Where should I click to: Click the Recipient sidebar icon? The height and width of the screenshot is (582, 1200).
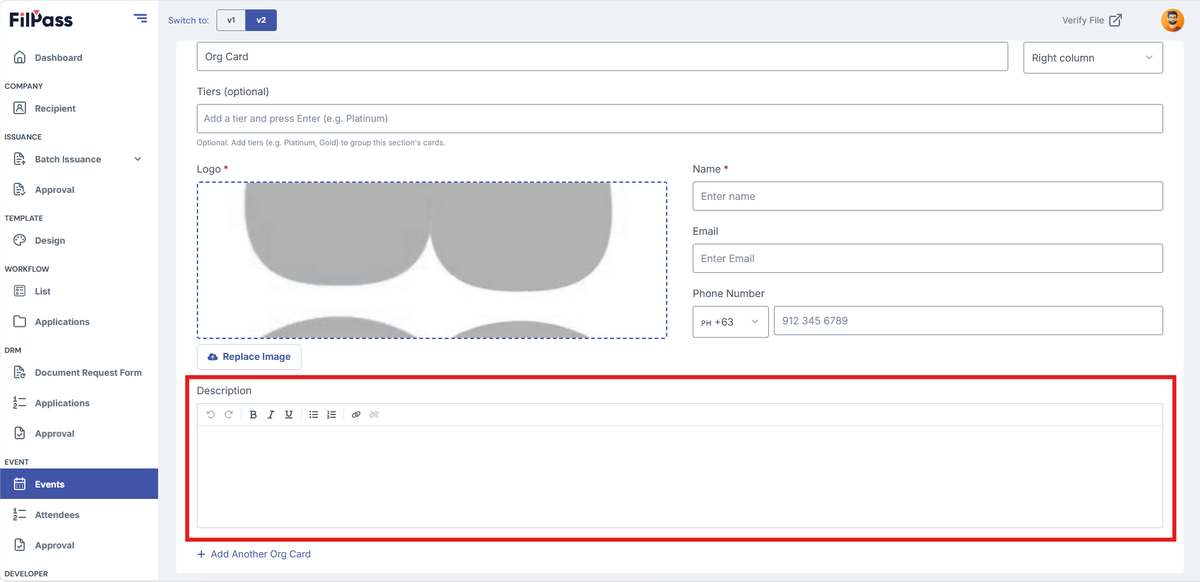click(20, 108)
